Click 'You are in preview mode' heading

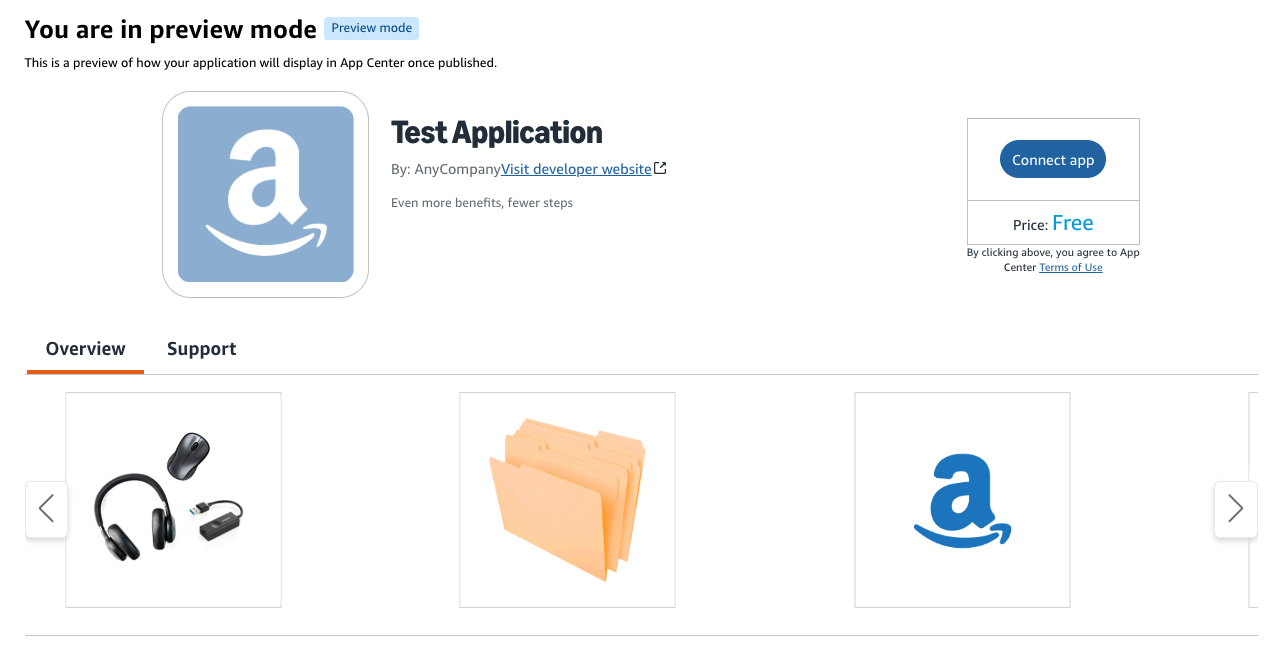170,29
